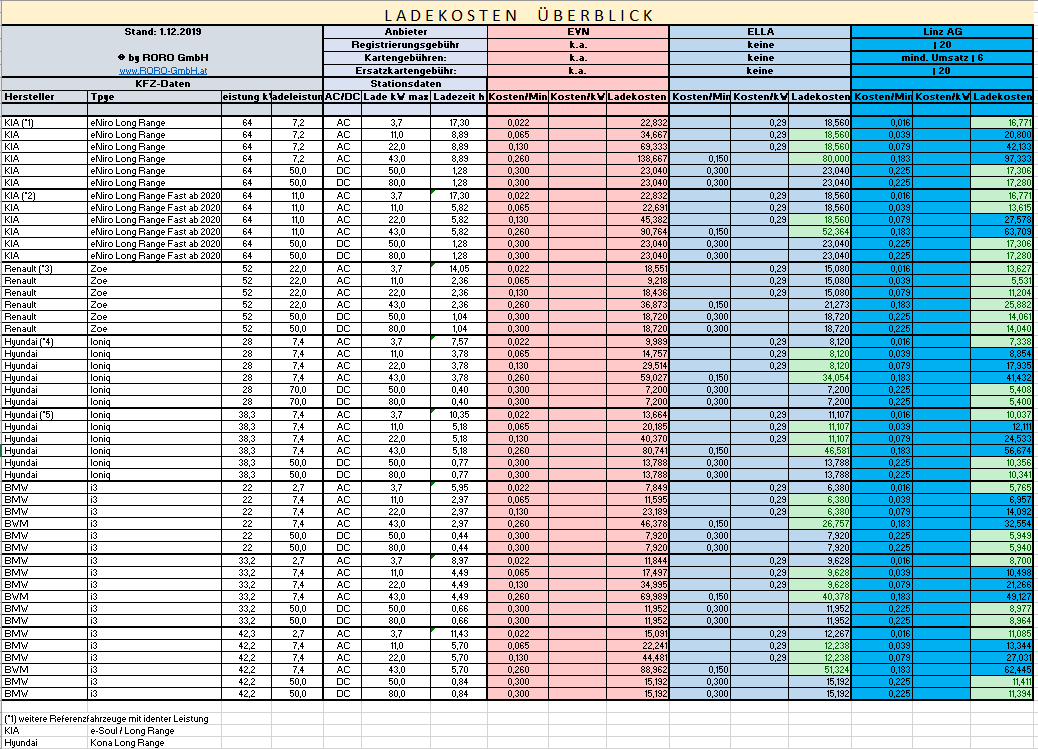Viewport: 1038px width, 749px height.
Task: Select the EVN provider header cell
Action: coord(577,32)
